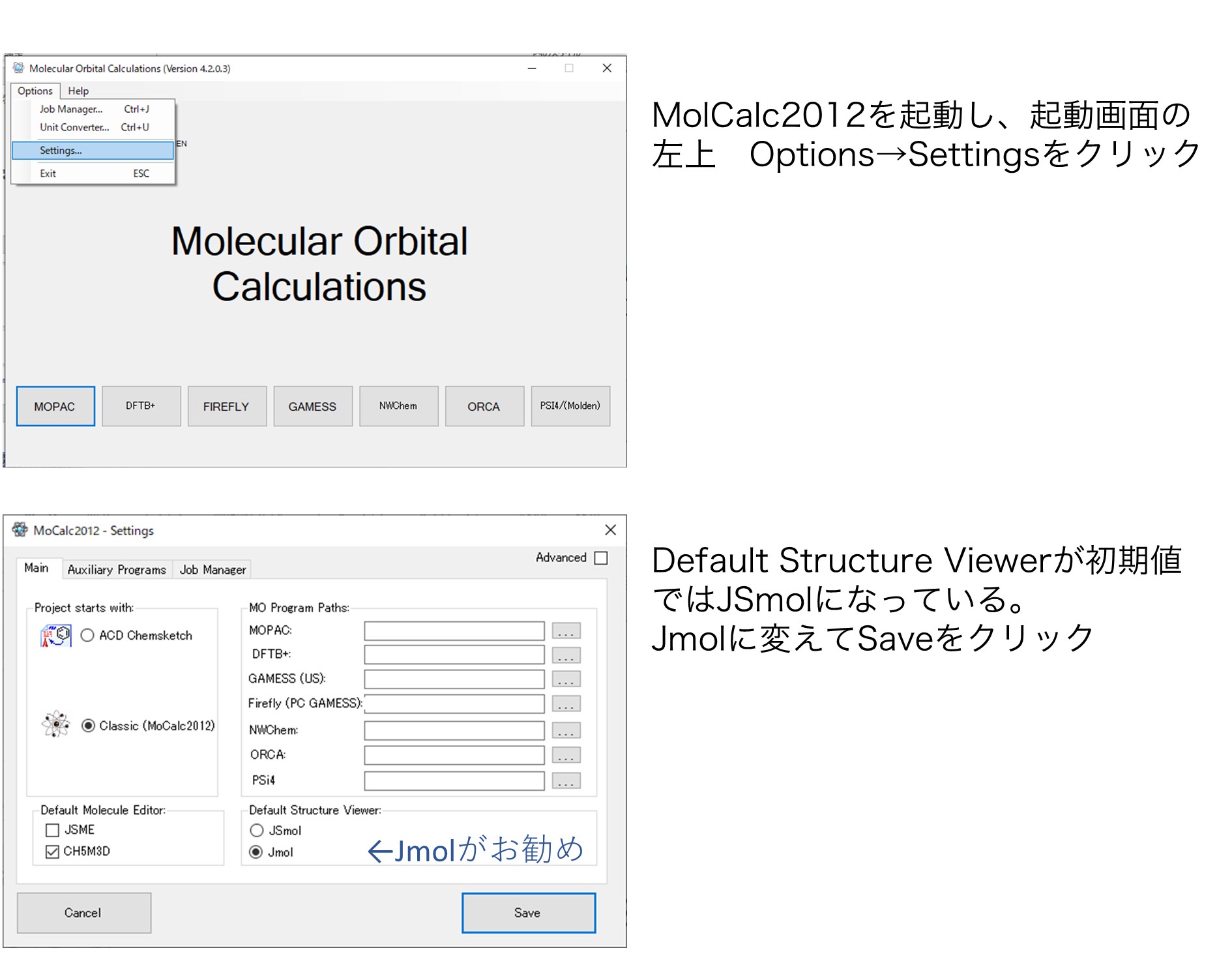This screenshot has width=1232, height=978.
Task: Click the Firefly (PC GAMESS) path field
Action: 454,704
